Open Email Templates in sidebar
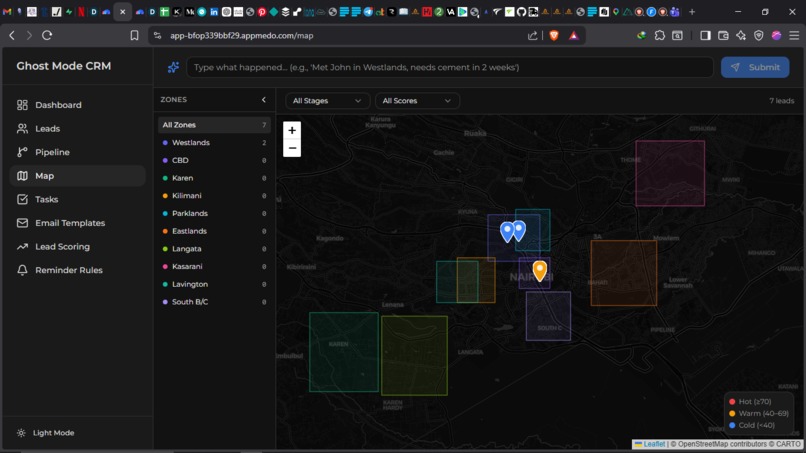 (77, 223)
